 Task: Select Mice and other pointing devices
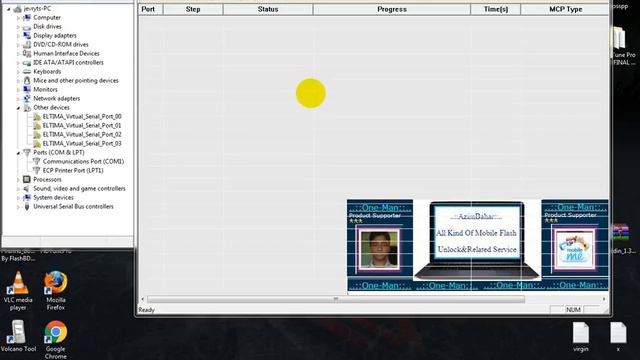click(x=76, y=80)
